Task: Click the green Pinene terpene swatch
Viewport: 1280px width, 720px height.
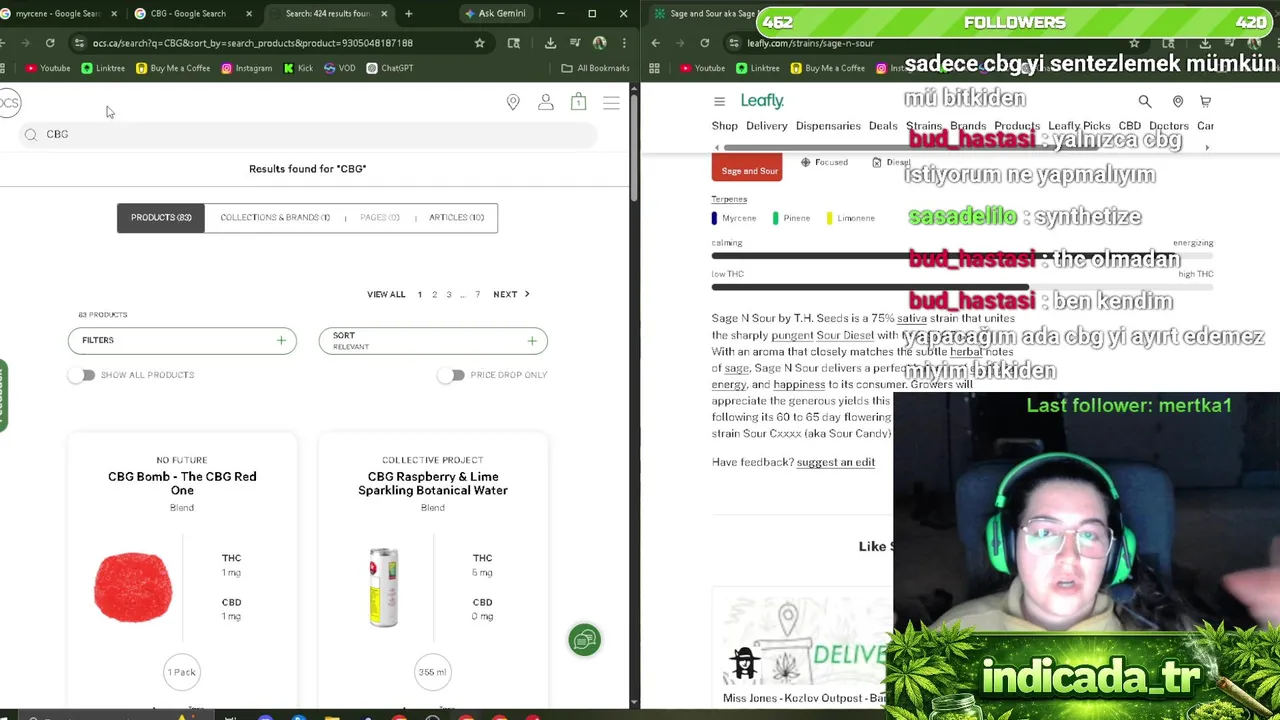Action: coord(776,218)
